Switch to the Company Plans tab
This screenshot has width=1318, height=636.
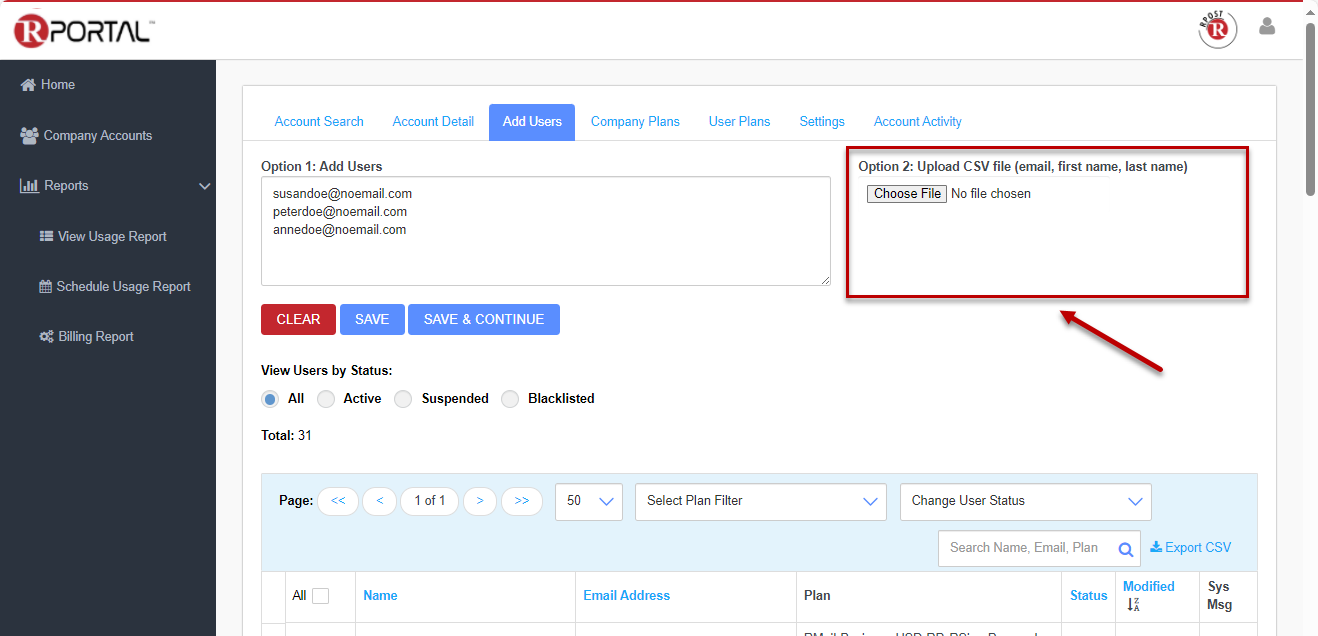coord(635,122)
